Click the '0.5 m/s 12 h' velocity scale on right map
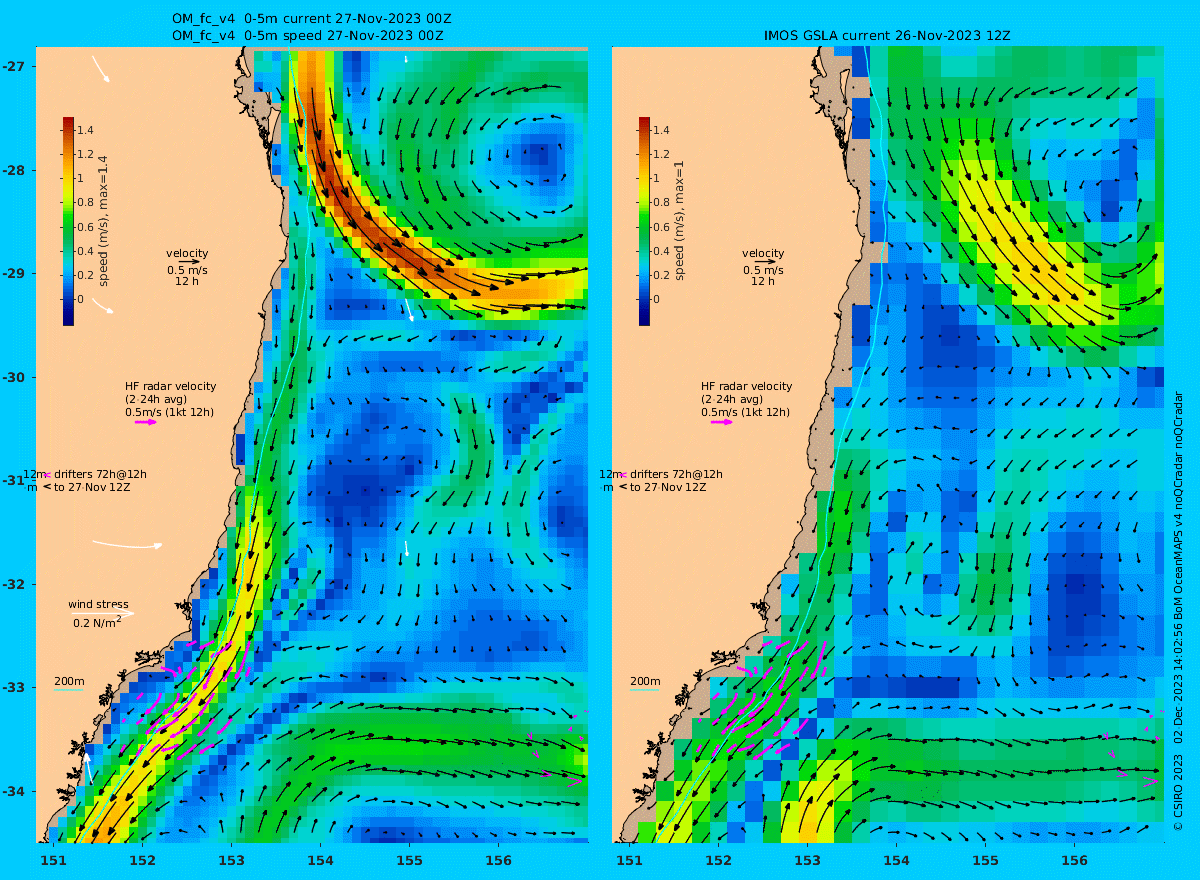The width and height of the screenshot is (1200, 880). (765, 275)
